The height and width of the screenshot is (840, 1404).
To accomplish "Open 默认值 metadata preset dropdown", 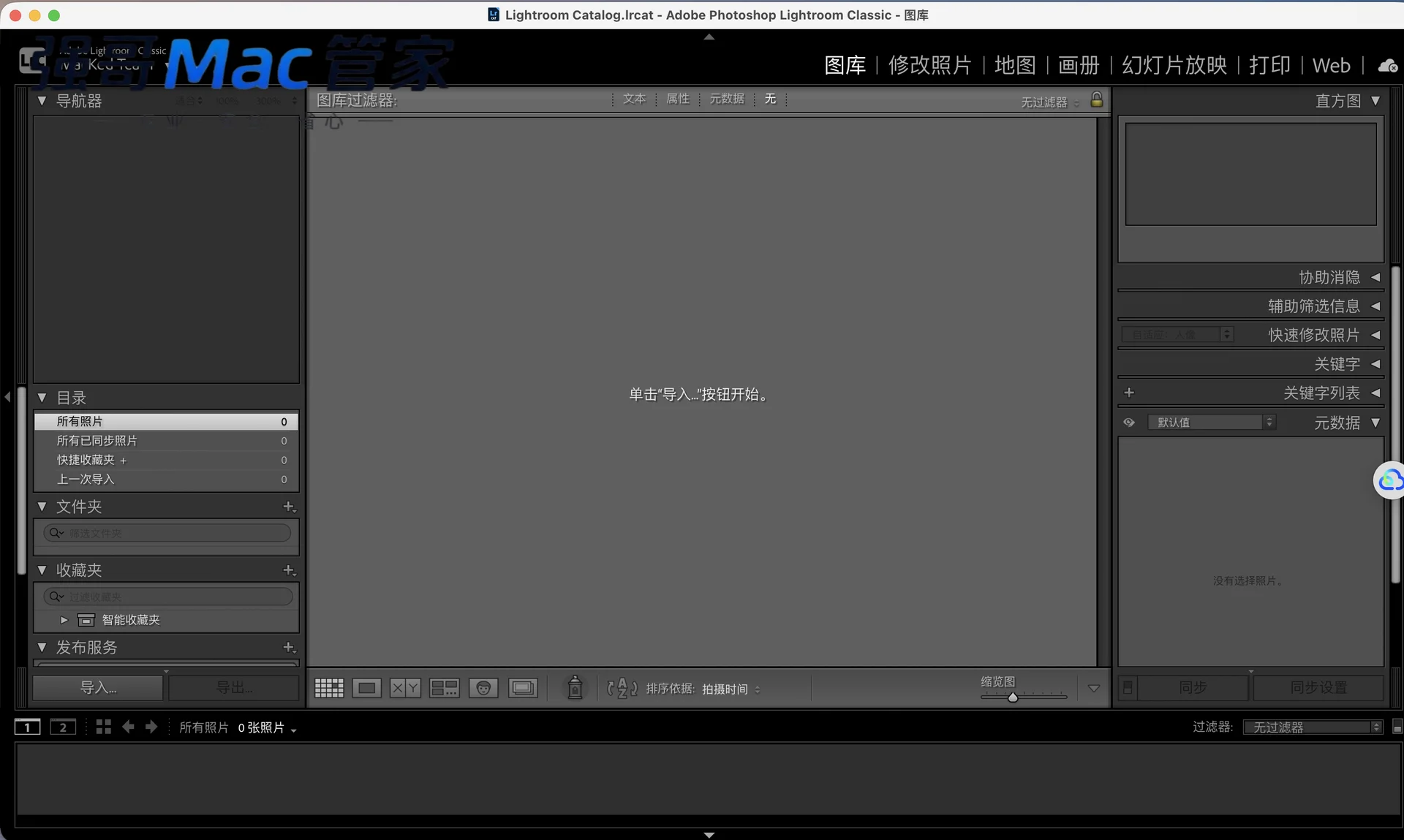I will coord(1212,423).
